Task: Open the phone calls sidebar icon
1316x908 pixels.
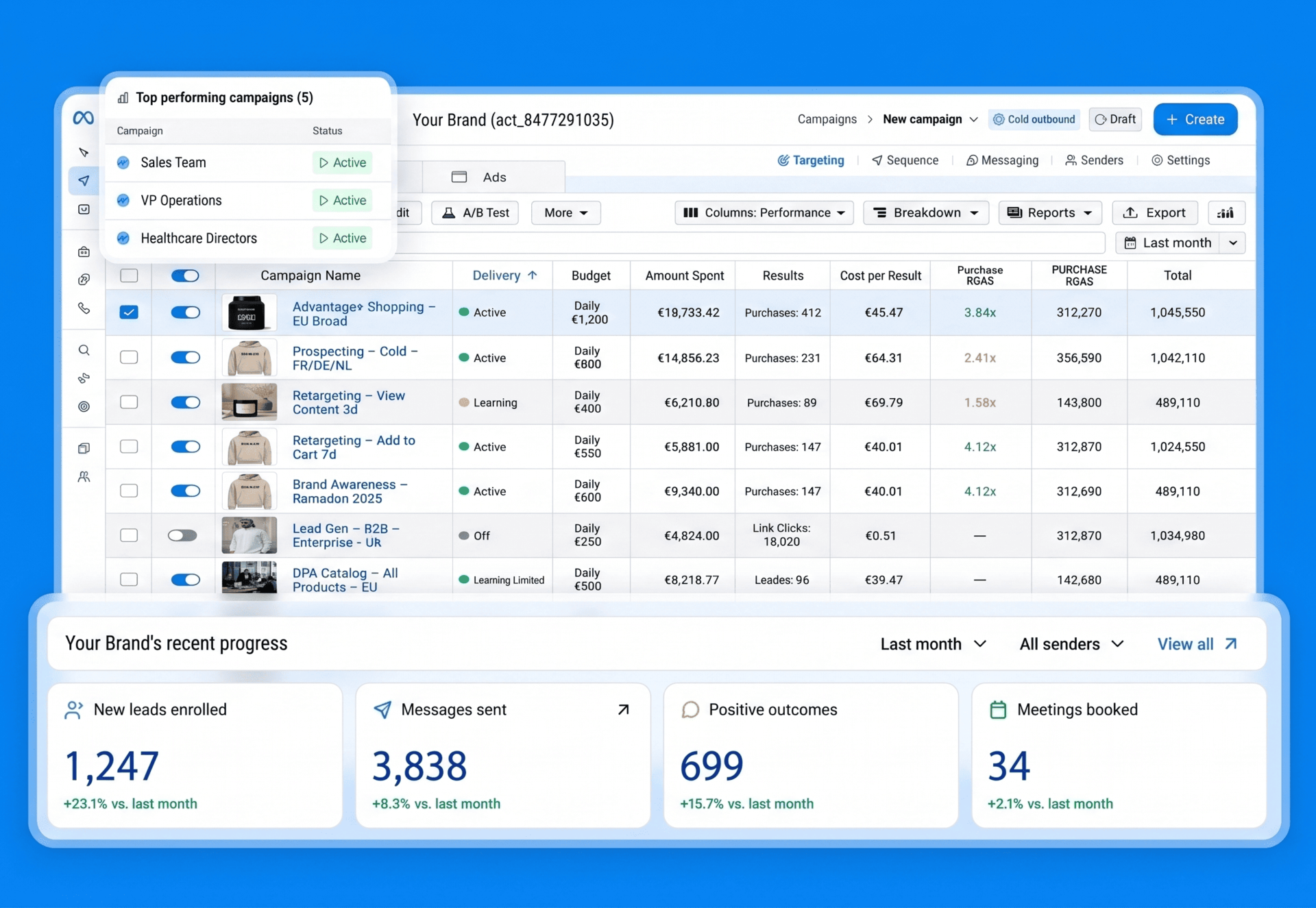Action: [84, 308]
